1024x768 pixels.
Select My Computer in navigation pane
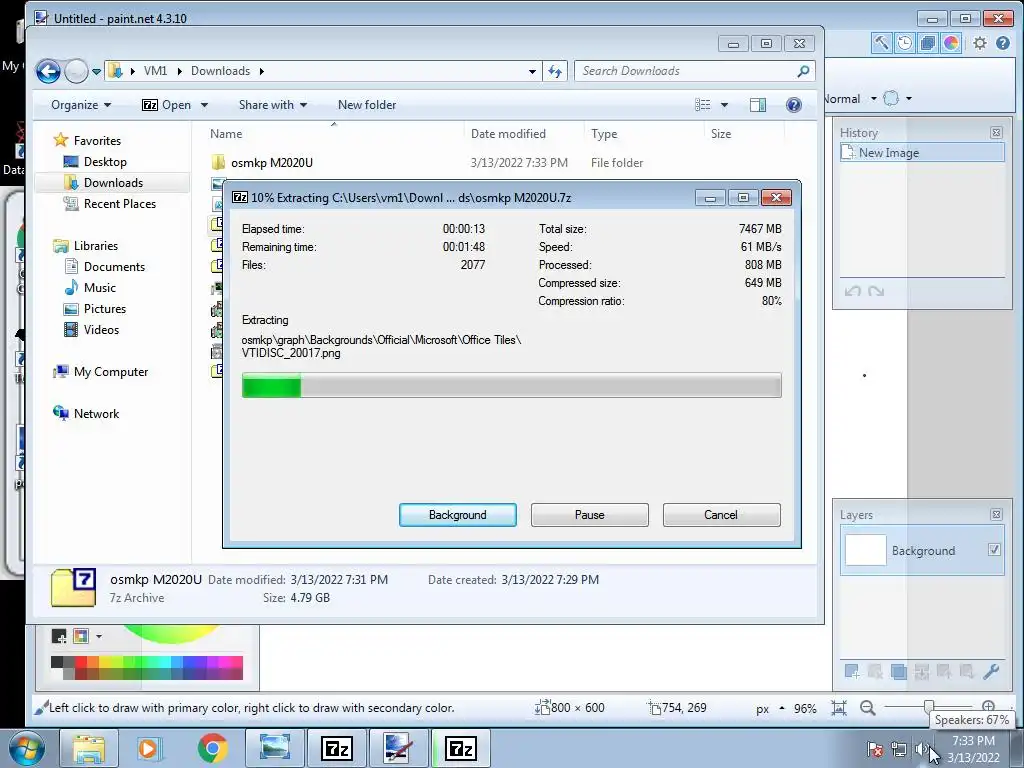coord(110,372)
